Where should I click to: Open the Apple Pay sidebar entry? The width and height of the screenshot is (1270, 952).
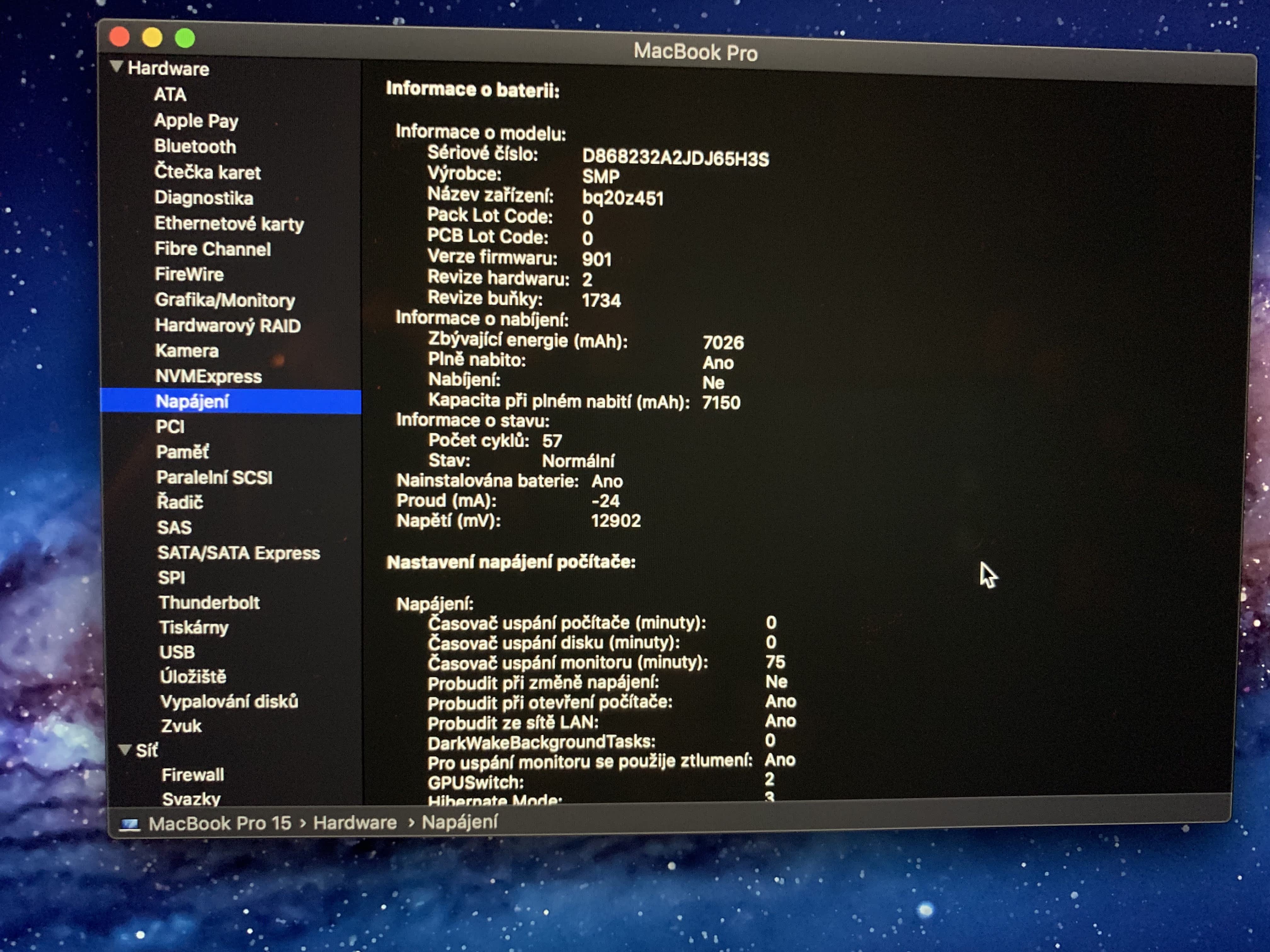(x=196, y=121)
